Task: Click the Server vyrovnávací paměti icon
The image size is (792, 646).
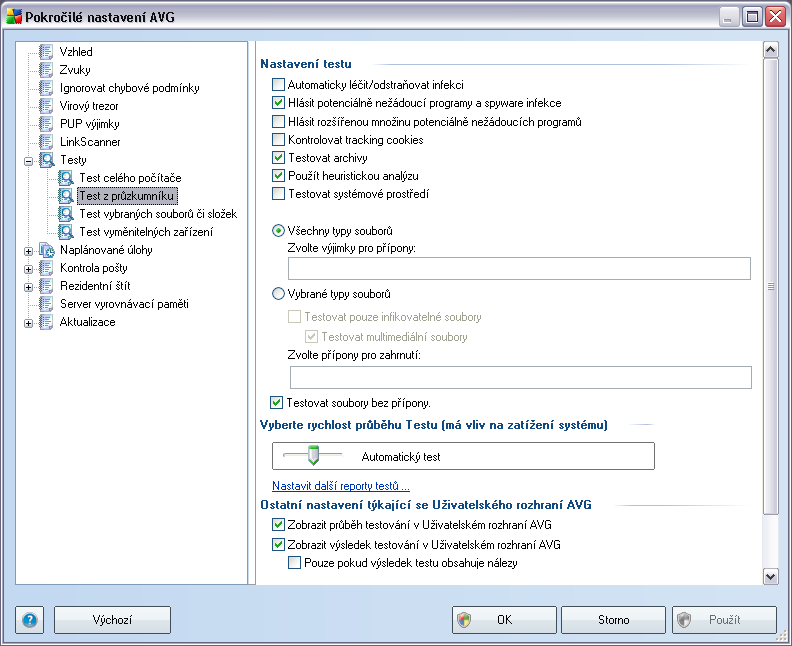Action: tap(46, 304)
